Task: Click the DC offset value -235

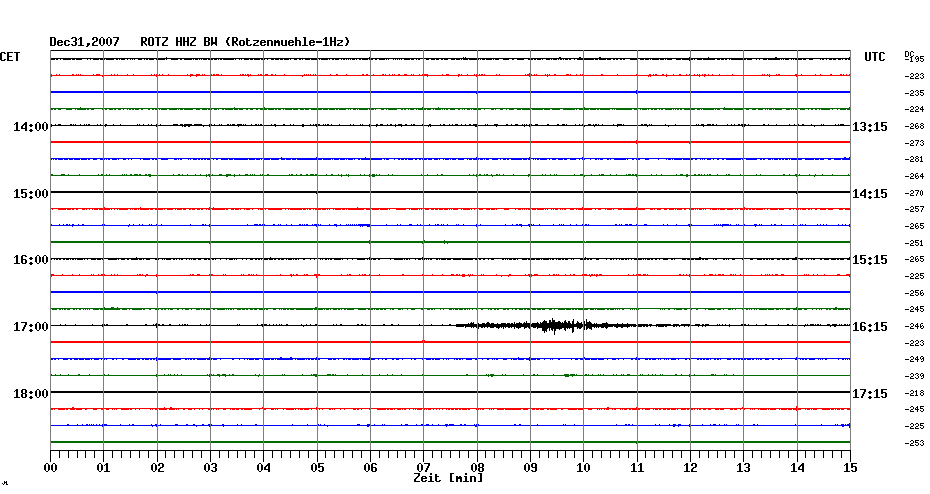Action: click(x=914, y=93)
